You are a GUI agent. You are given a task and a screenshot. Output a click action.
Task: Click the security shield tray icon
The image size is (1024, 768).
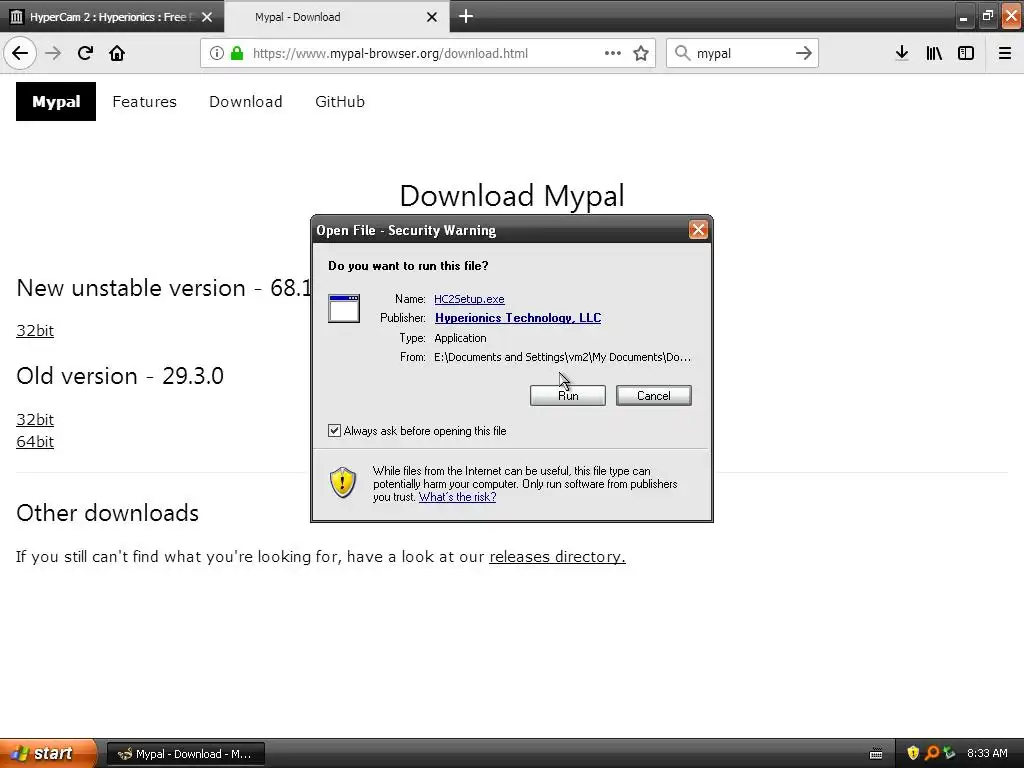pos(913,753)
